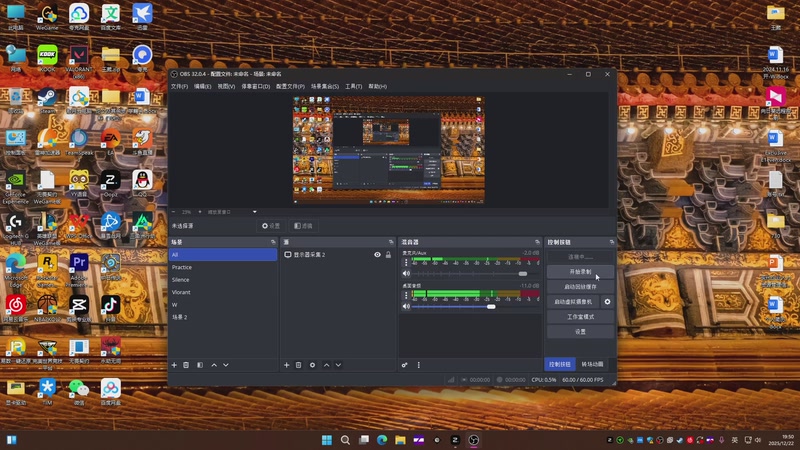Move source up with arrow

[327, 365]
